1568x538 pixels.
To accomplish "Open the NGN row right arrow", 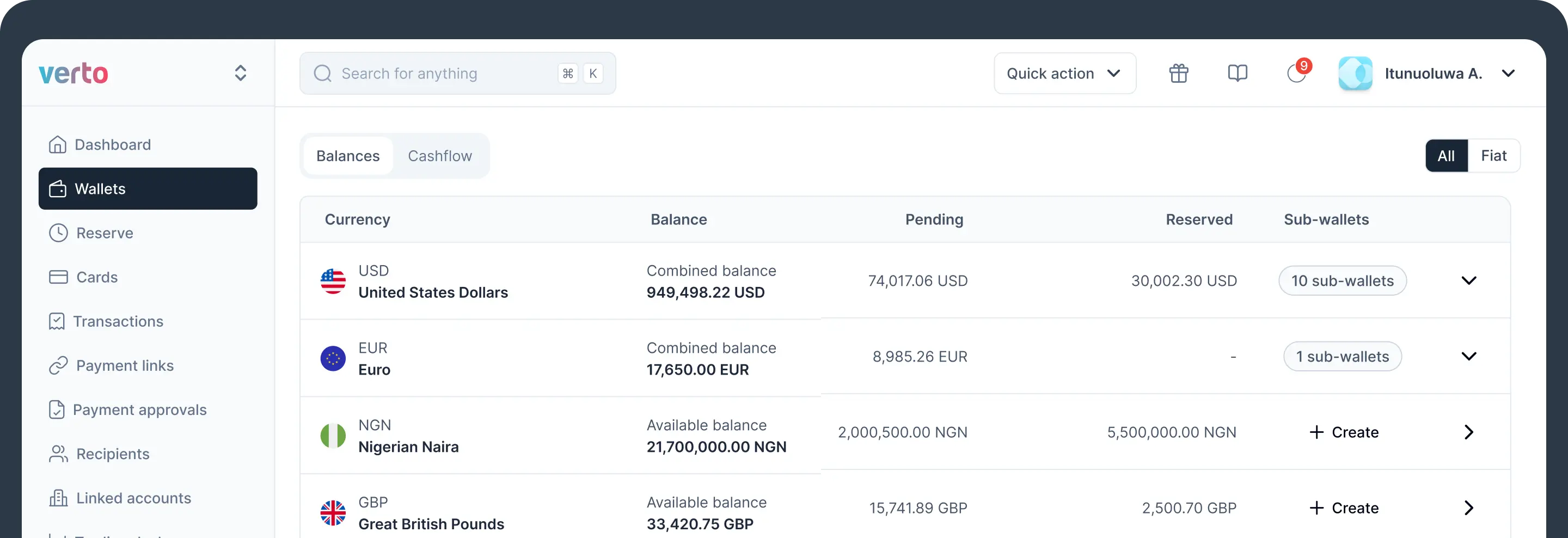I will pyautogui.click(x=1468, y=433).
